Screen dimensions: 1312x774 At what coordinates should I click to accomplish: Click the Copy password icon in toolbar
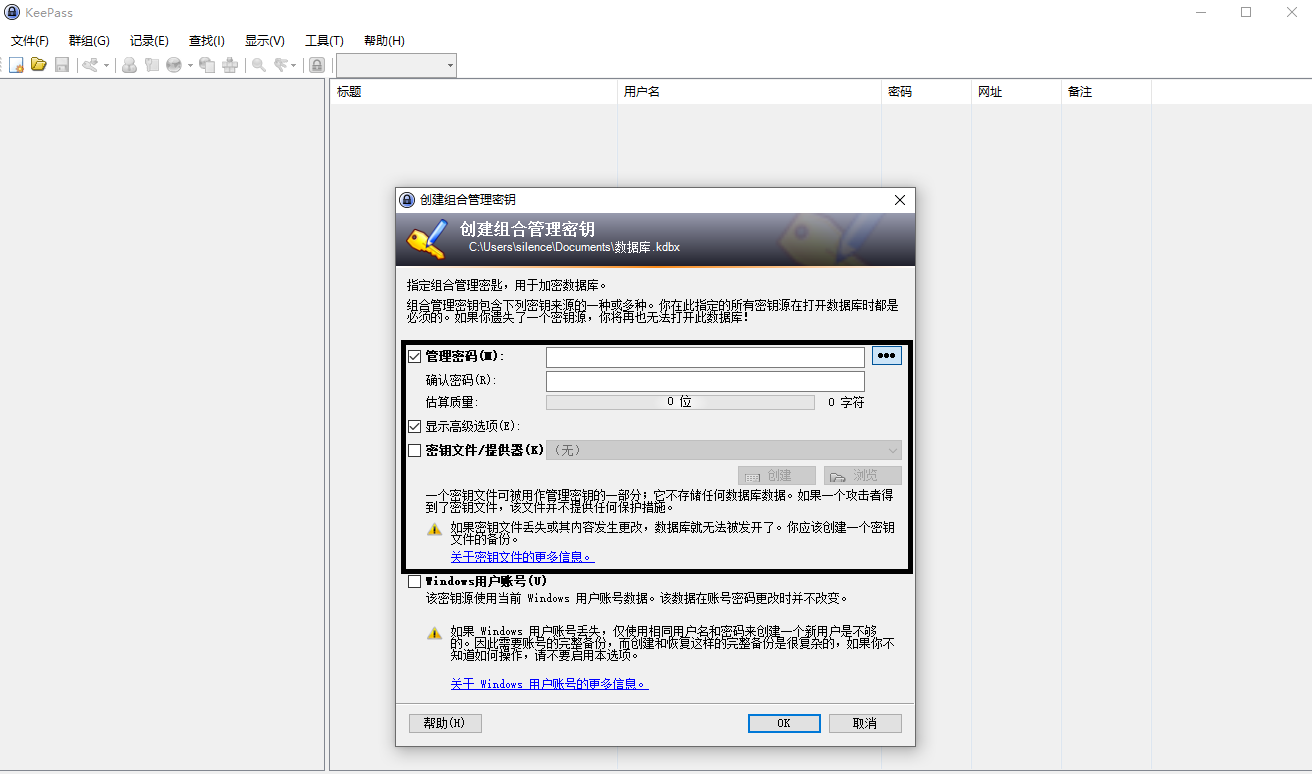[x=152, y=65]
